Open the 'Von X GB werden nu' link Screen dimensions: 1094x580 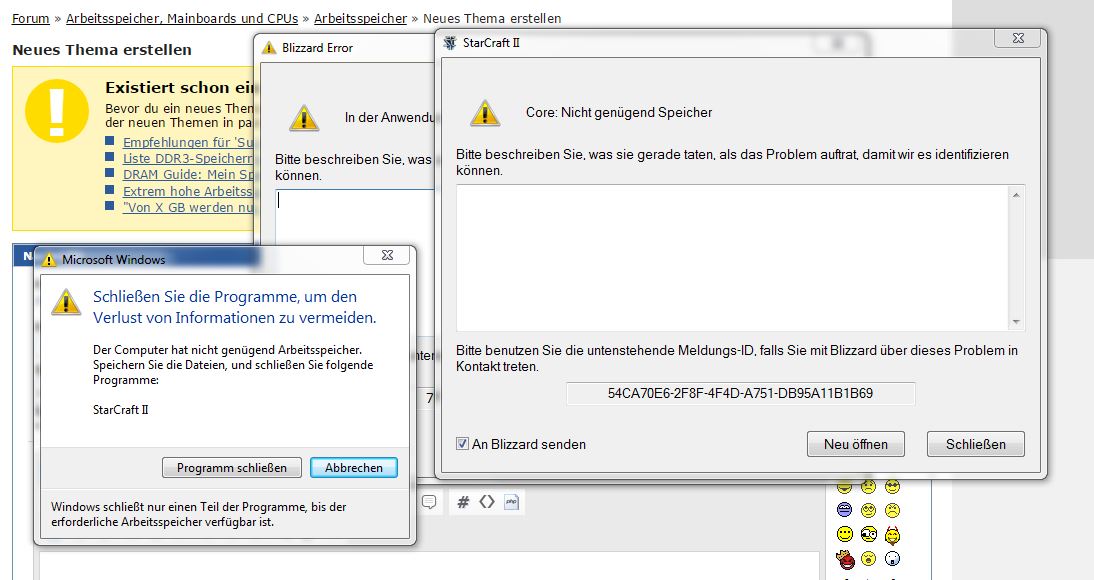188,207
